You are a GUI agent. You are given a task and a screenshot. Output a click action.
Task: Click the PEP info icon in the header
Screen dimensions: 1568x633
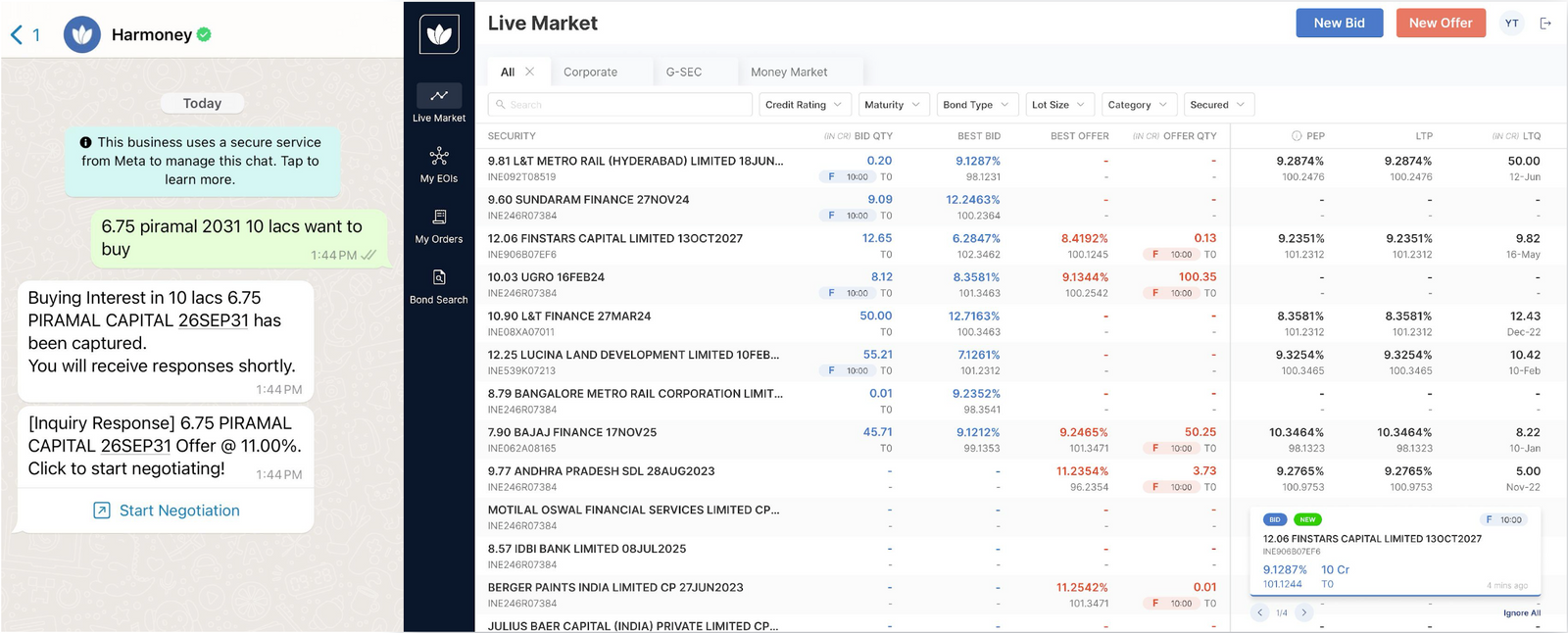(x=1297, y=136)
